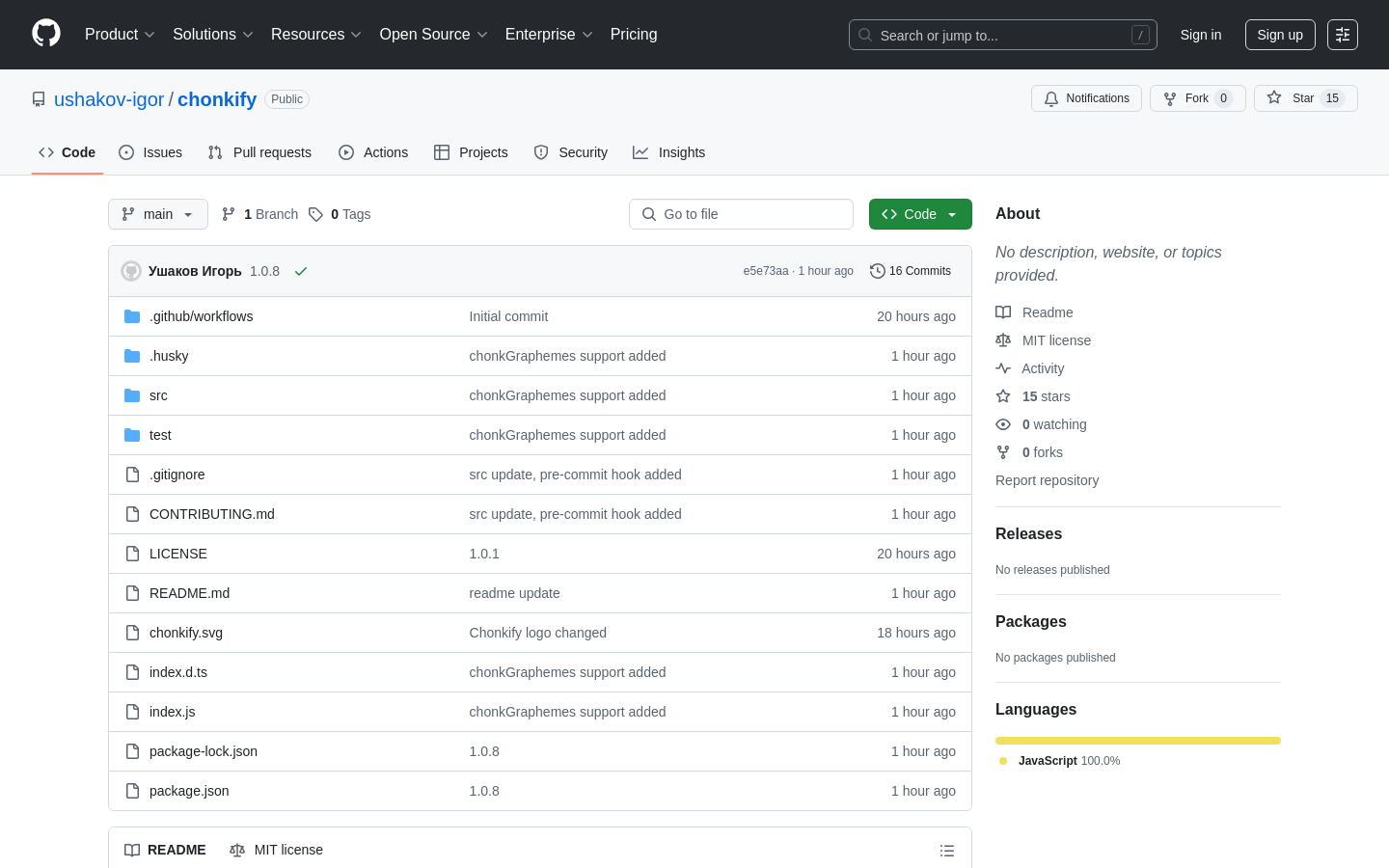The image size is (1389, 868).
Task: Click the package.json file icon
Action: coord(132,791)
